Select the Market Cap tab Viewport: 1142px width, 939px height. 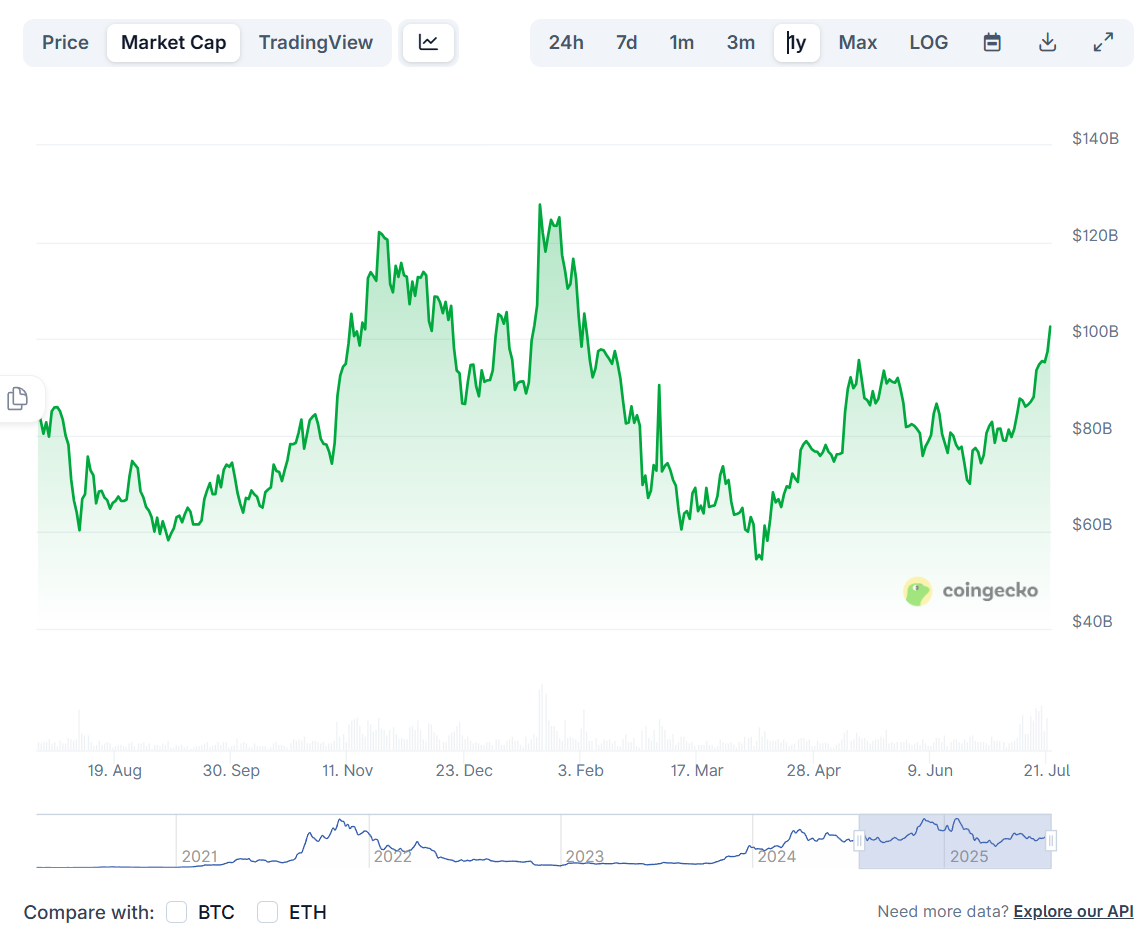[173, 43]
